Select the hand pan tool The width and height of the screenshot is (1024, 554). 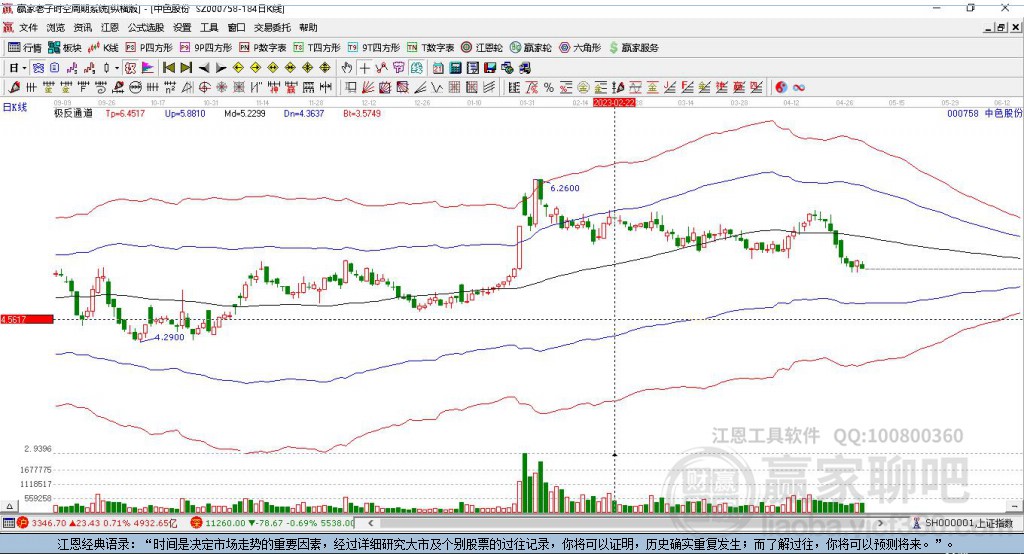click(x=346, y=68)
